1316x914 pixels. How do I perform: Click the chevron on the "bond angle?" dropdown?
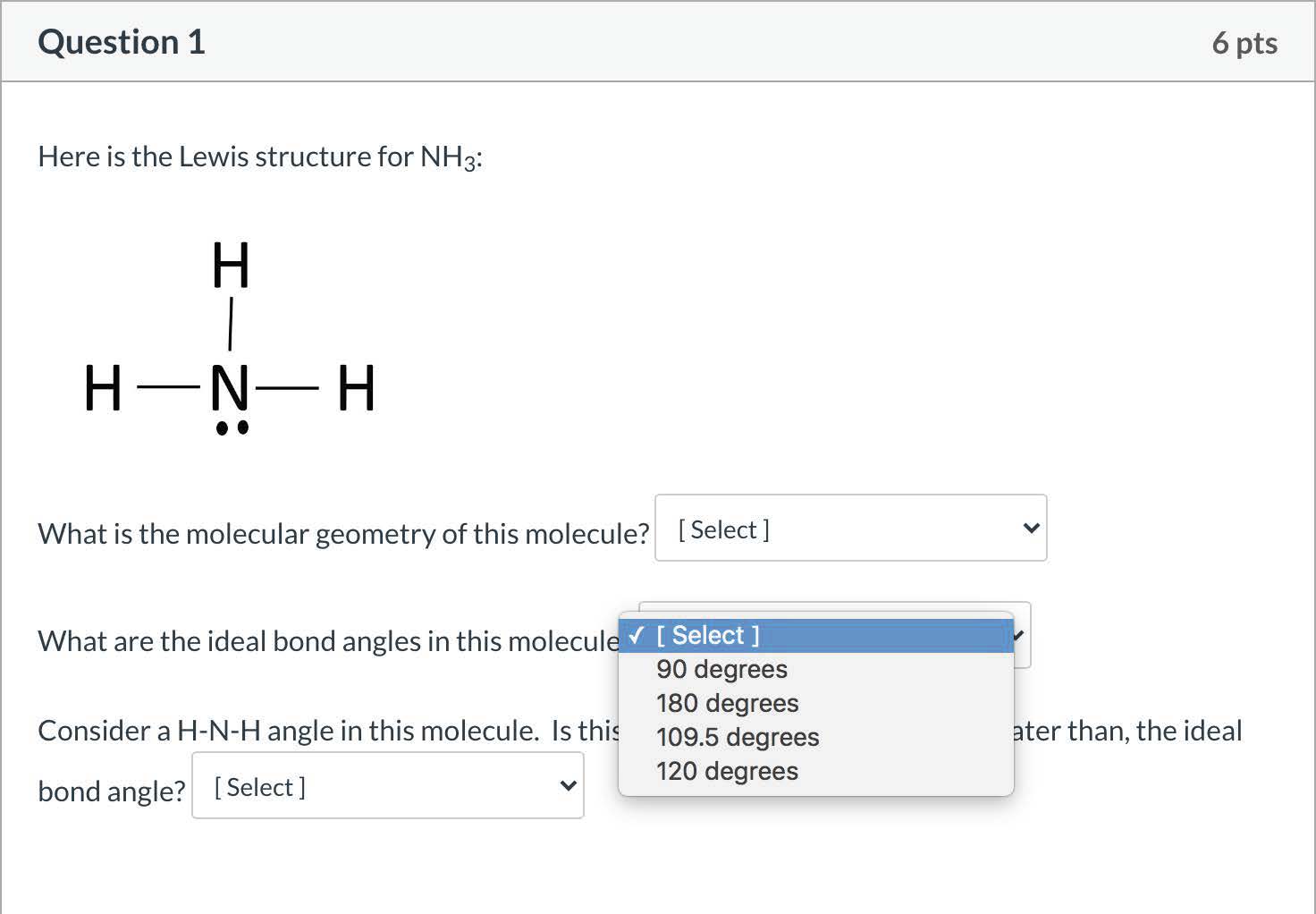coord(568,786)
